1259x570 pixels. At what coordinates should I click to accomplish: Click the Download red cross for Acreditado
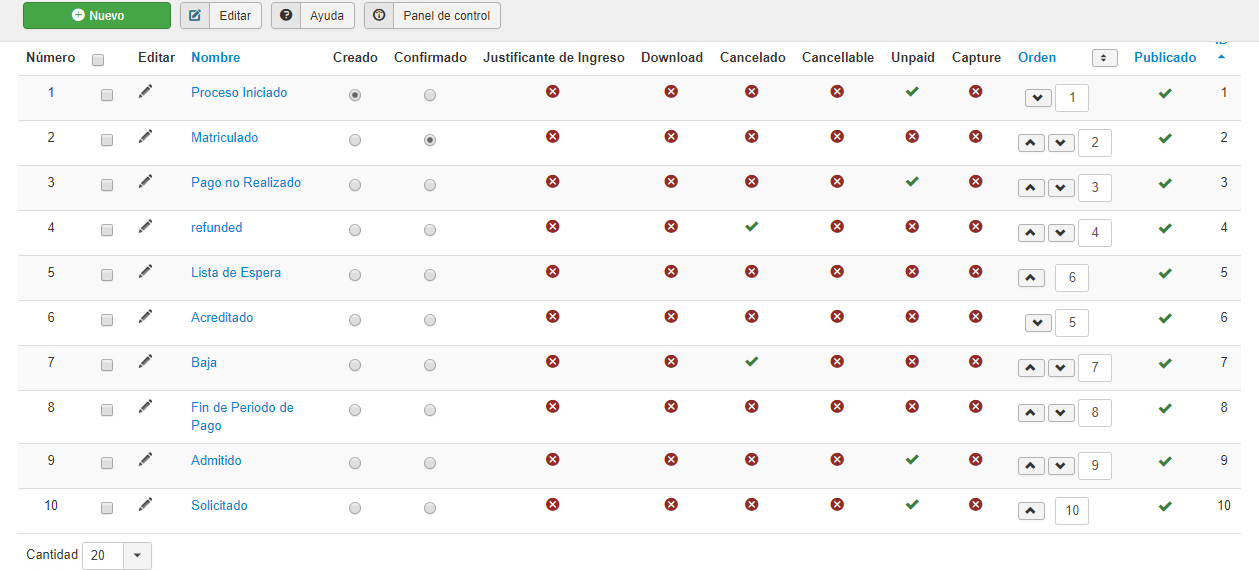pos(671,316)
